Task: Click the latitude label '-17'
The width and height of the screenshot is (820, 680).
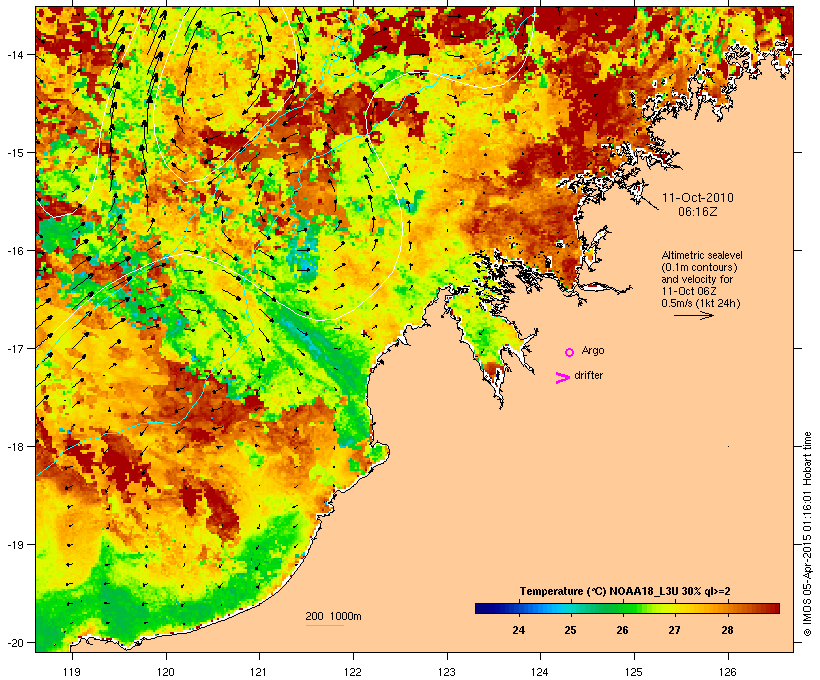Action: click(x=14, y=348)
